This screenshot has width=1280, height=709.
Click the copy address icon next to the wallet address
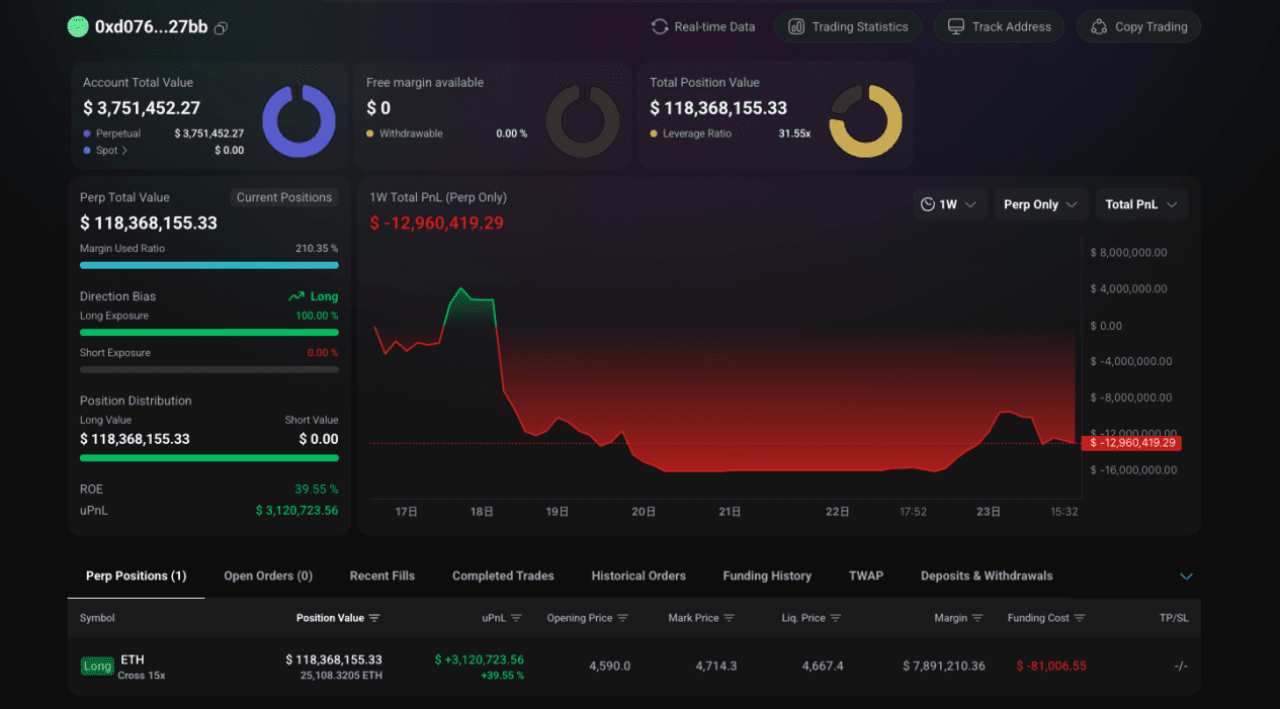[221, 28]
